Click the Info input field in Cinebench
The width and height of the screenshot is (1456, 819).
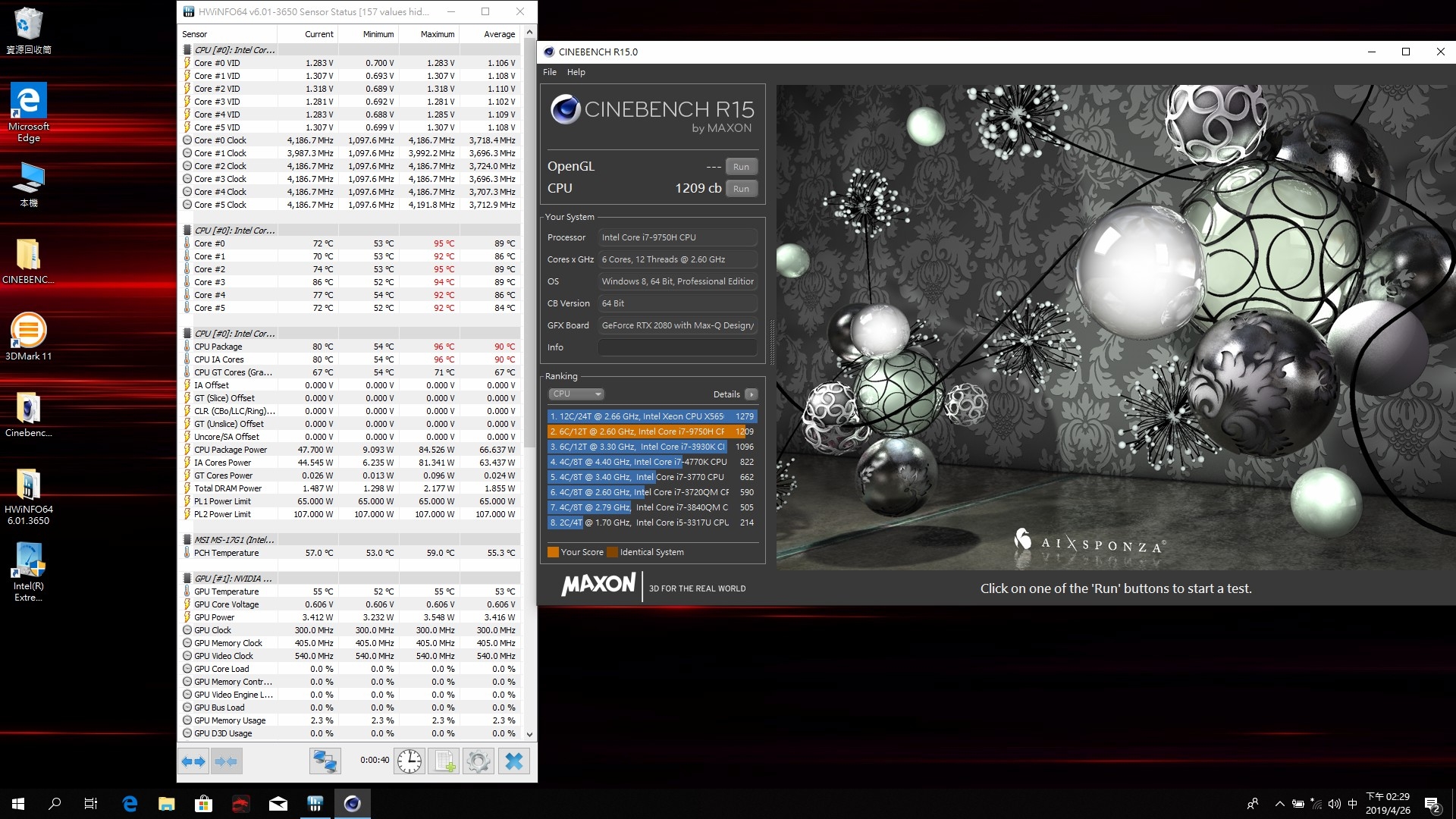point(677,347)
